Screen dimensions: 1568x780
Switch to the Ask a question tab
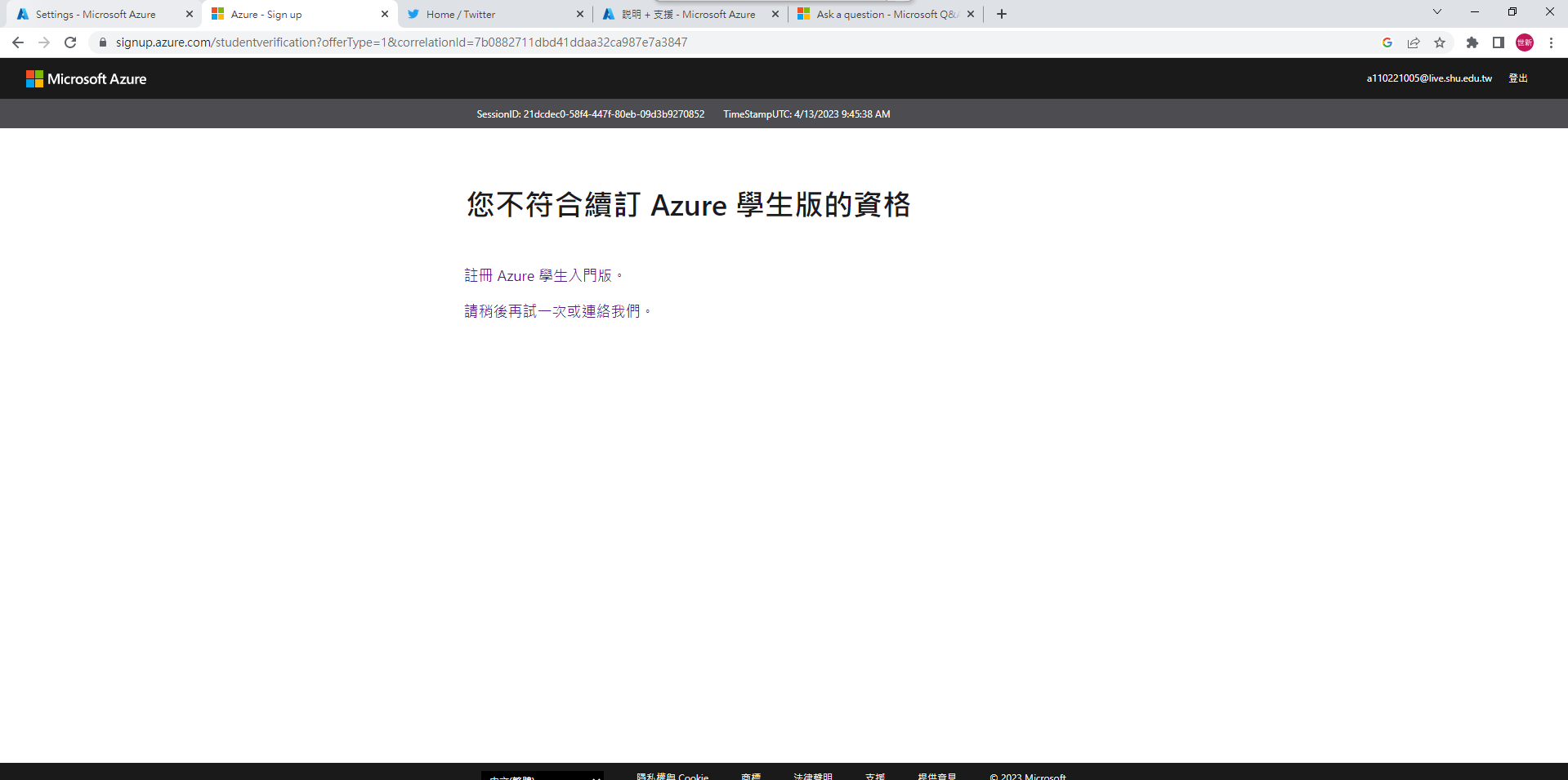[887, 15]
